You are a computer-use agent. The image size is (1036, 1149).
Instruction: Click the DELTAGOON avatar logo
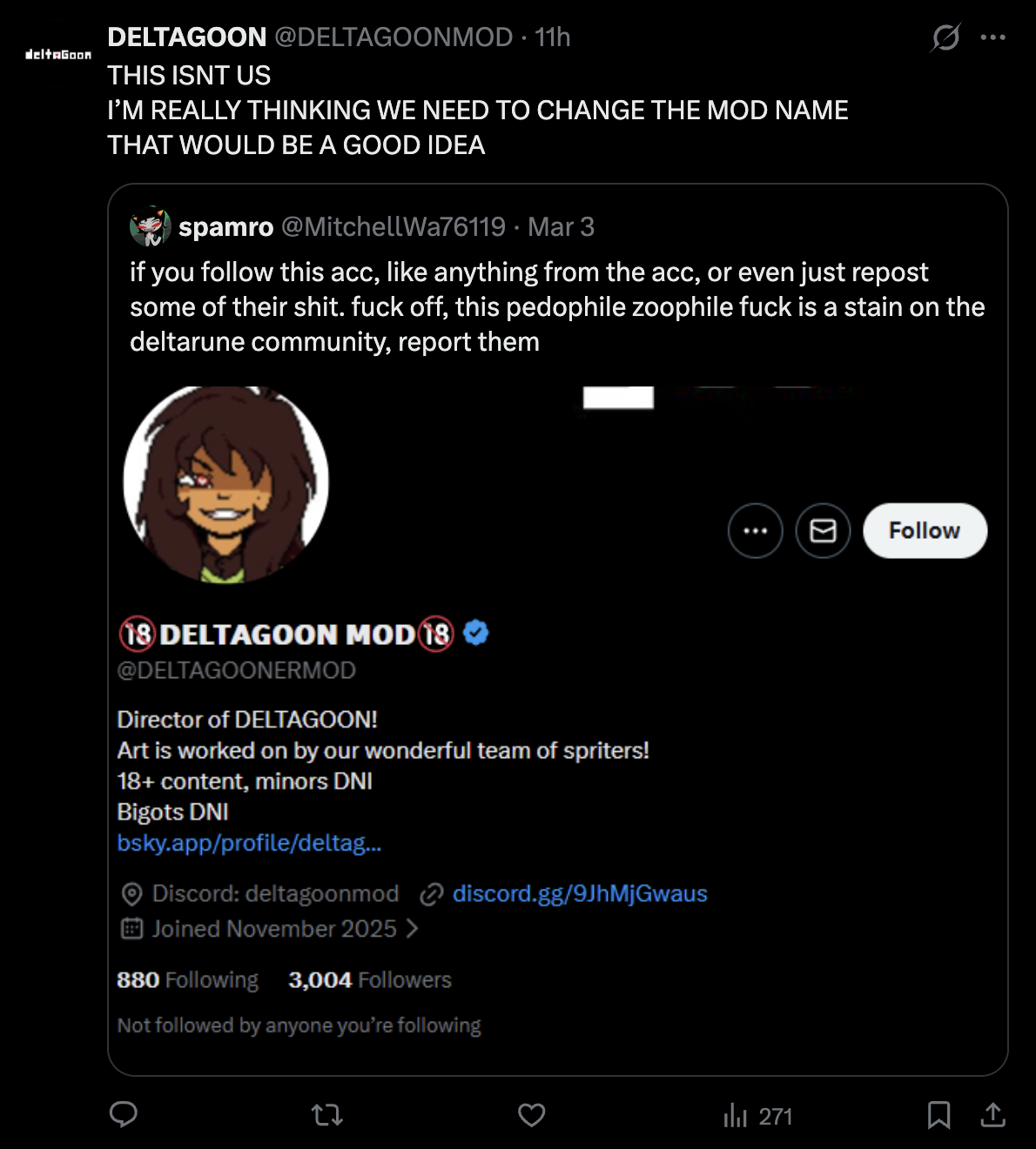[x=58, y=55]
